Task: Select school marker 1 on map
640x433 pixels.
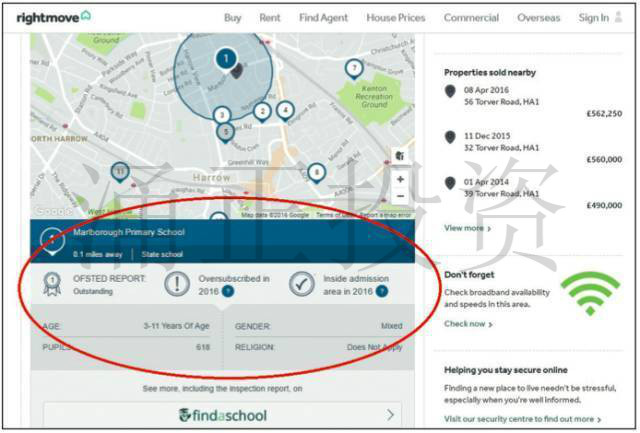Action: [226, 59]
